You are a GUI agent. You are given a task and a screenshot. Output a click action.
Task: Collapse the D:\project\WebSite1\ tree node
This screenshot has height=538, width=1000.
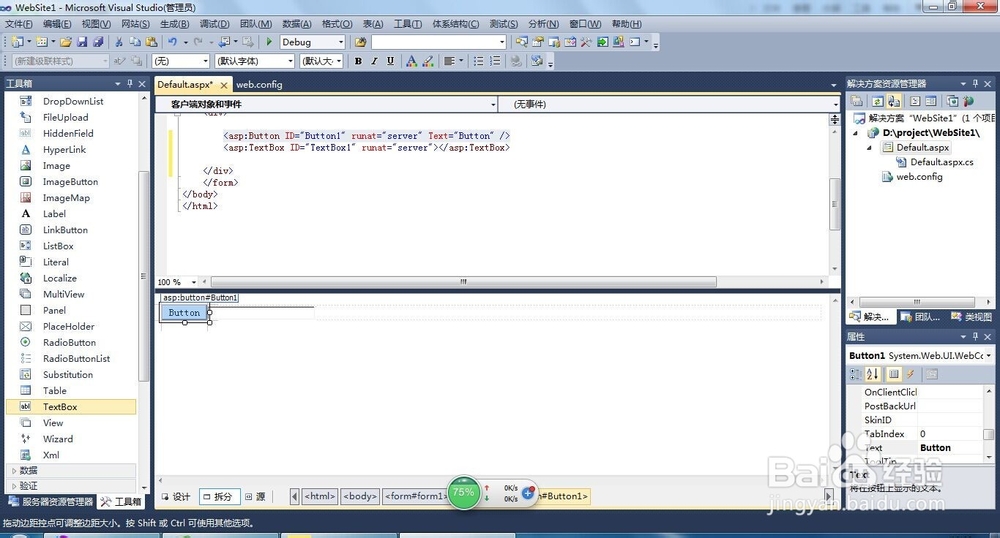(x=856, y=133)
